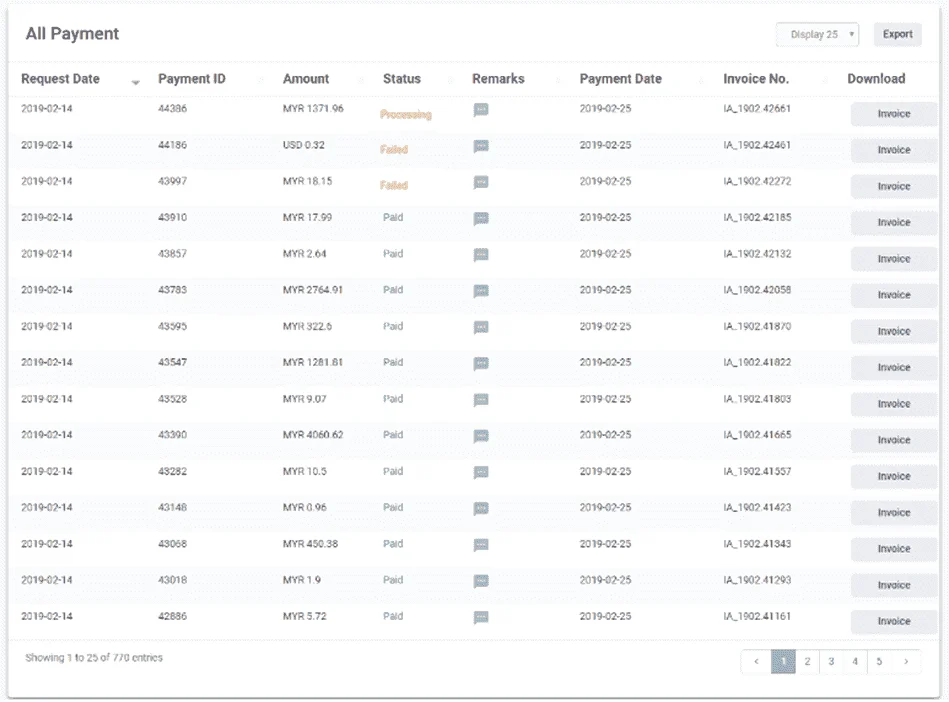Download invoice for IA_1902.42661
The height and width of the screenshot is (702, 949).
(893, 114)
